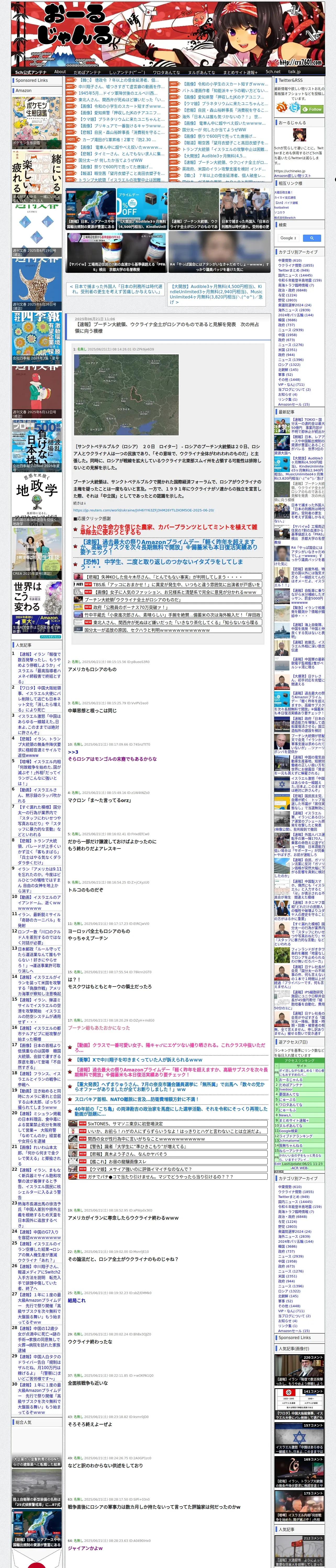This screenshot has width=336, height=1568.
Task: Open ウクライナ情勢 (1855) in upper category archive
Action: tap(296, 266)
